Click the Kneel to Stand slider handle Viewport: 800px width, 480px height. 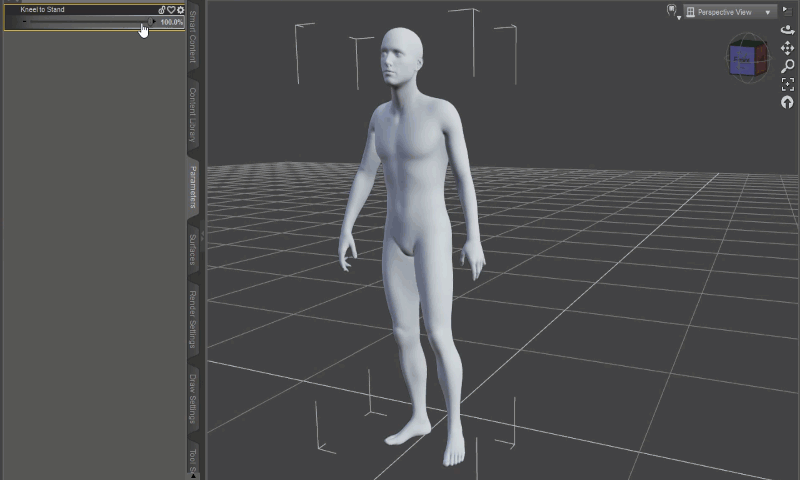(x=150, y=21)
